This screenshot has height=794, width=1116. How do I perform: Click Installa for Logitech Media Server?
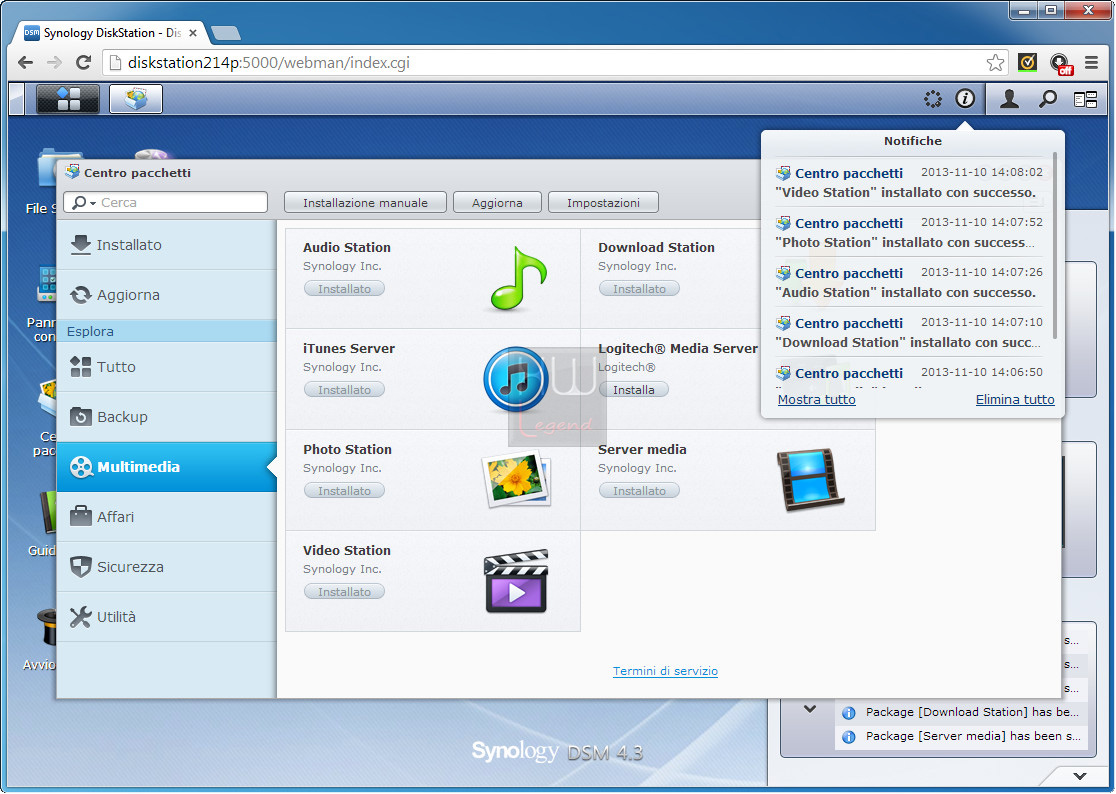point(633,390)
